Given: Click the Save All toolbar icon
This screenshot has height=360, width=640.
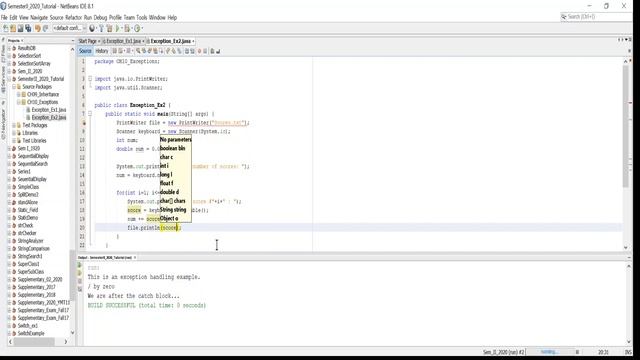Looking at the screenshot, I should pos(28,28).
